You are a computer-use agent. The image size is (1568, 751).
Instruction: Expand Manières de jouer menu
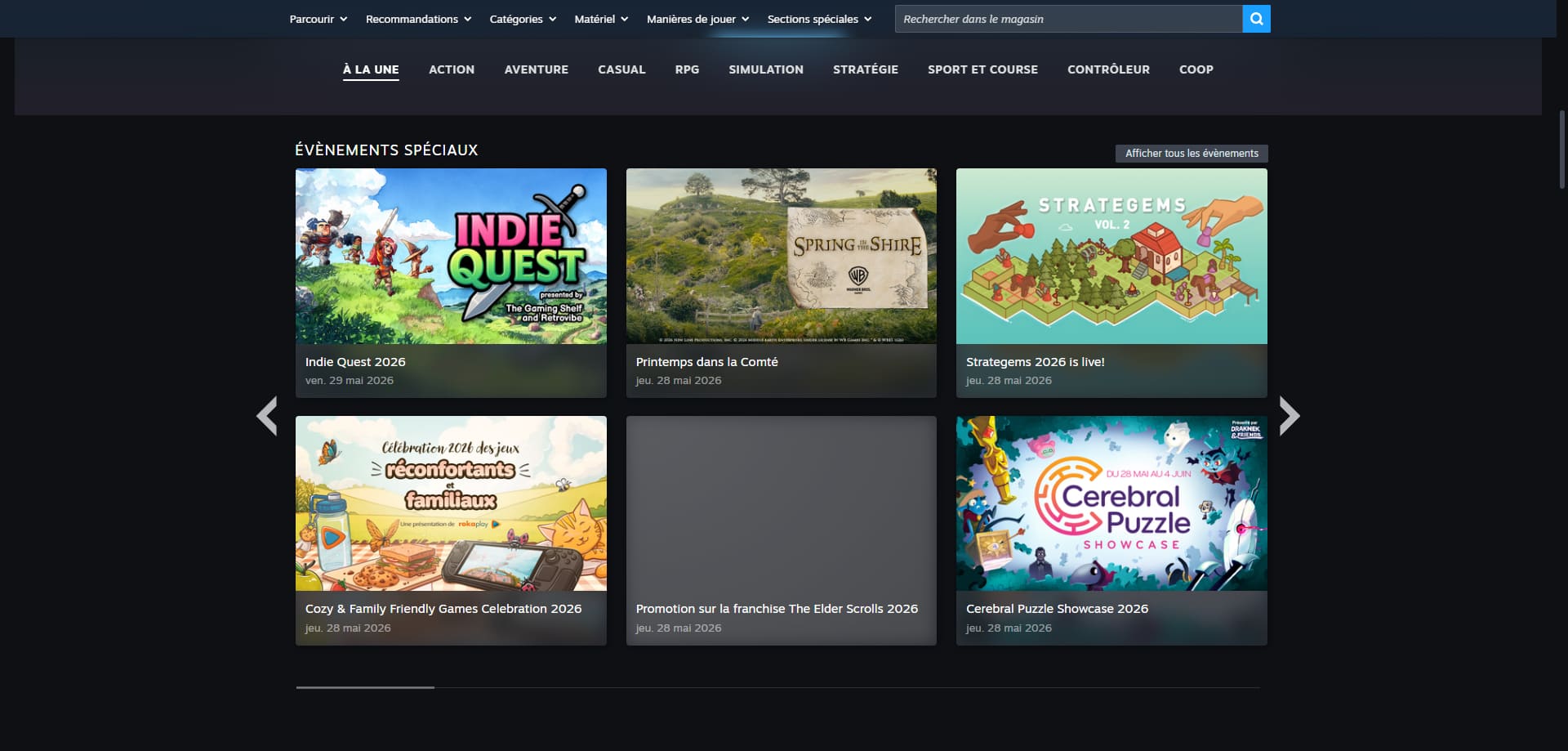tap(697, 19)
